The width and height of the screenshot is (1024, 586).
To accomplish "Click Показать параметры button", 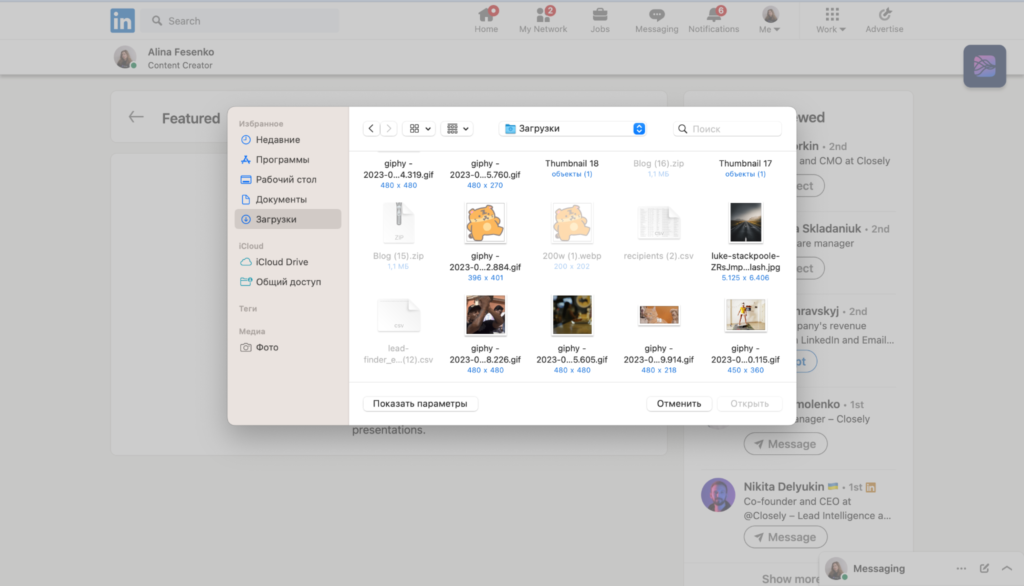I will click(420, 403).
